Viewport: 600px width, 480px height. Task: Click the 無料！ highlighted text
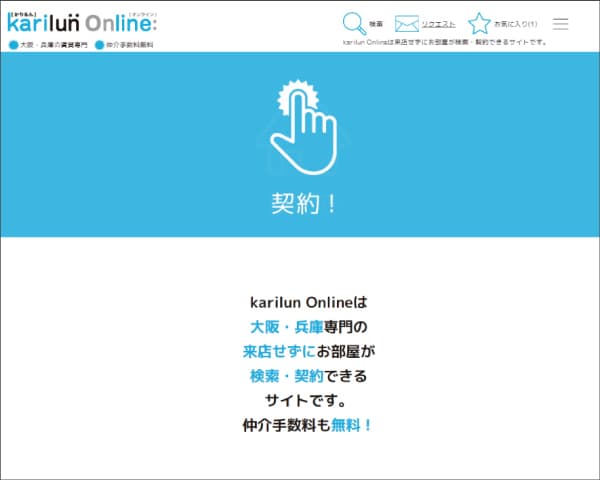point(352,425)
